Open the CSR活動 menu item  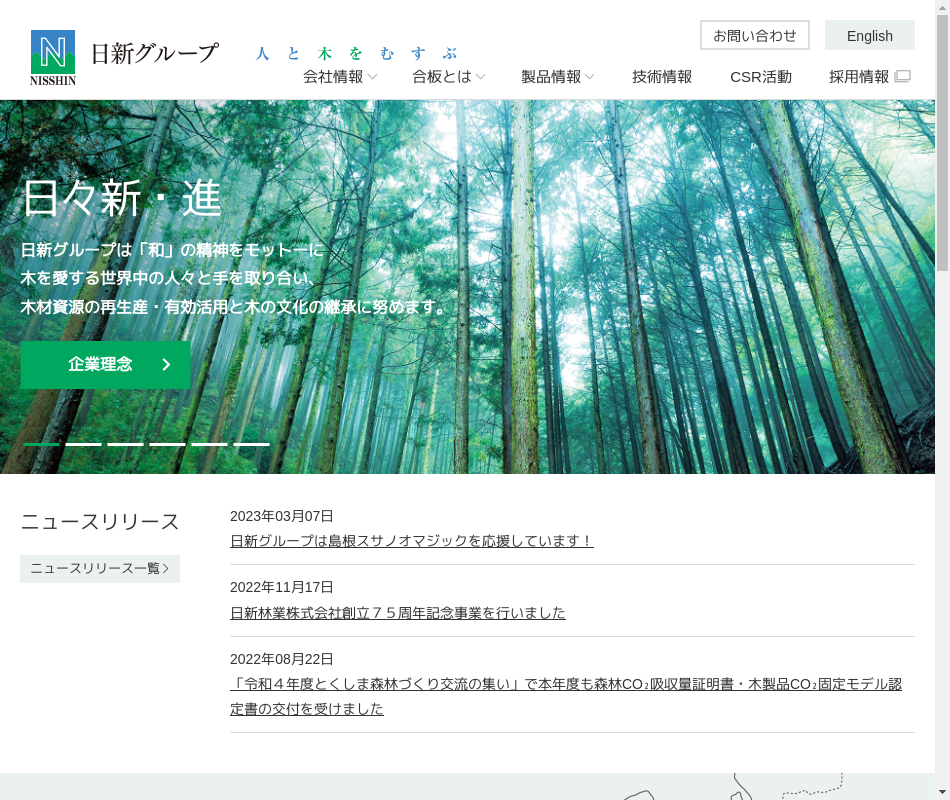(x=760, y=77)
